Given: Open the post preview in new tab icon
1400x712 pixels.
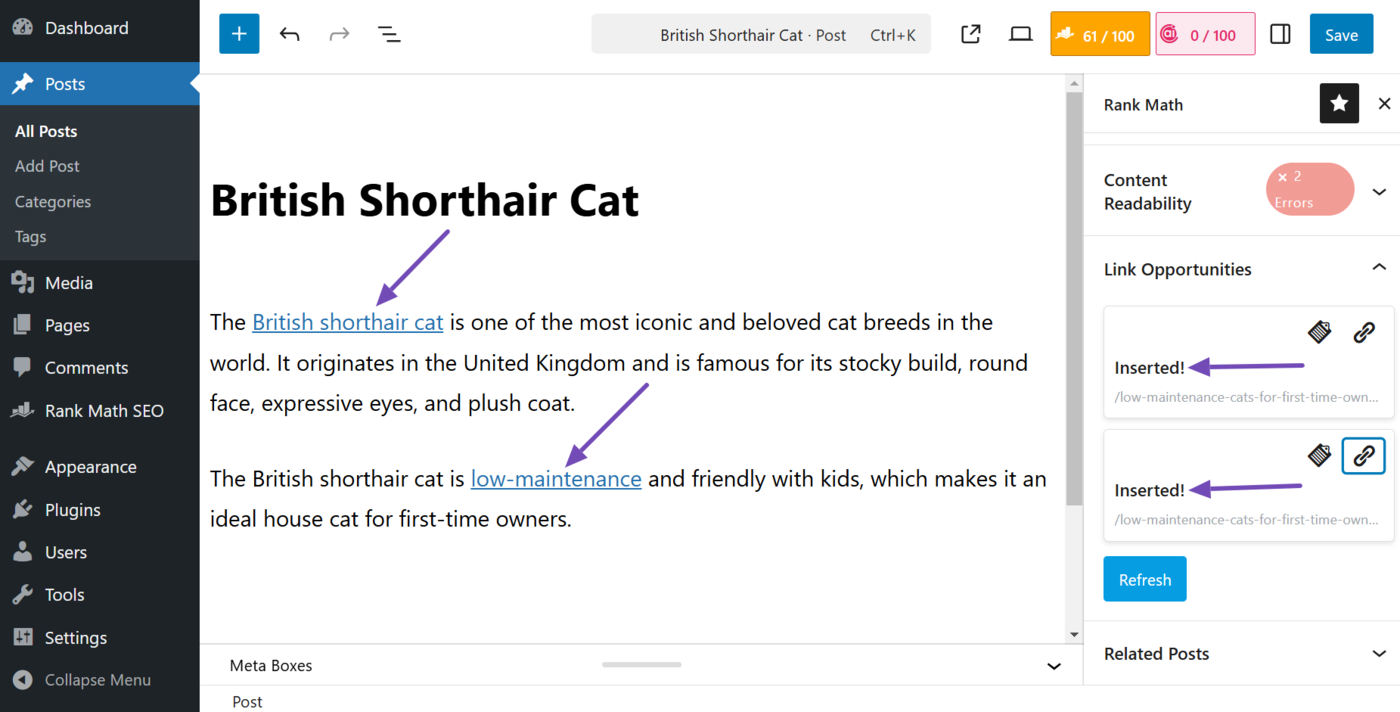Looking at the screenshot, I should [969, 33].
